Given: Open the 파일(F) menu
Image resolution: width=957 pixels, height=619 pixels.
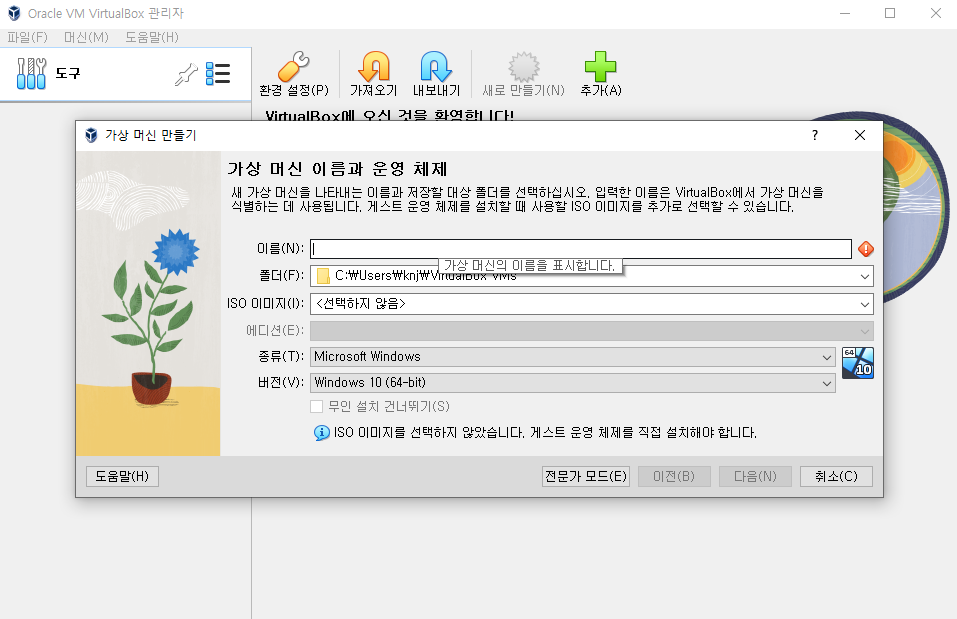Looking at the screenshot, I should pyautogui.click(x=27, y=37).
